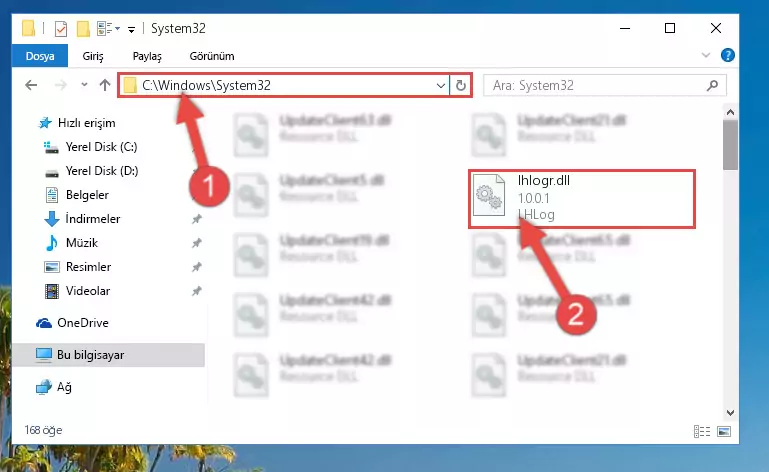769x472 pixels.
Task: Click the pin icon next to Videolar
Action: coord(197,291)
